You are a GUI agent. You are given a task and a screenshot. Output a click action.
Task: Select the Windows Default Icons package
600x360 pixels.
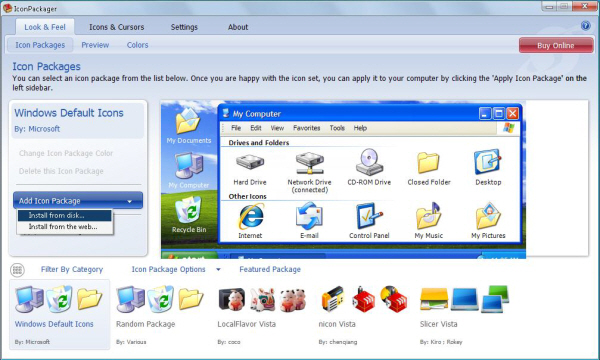(60, 314)
